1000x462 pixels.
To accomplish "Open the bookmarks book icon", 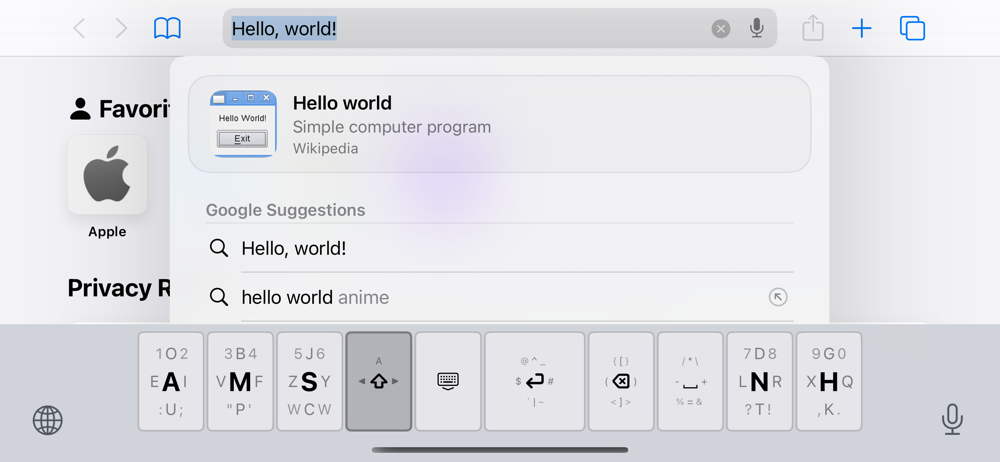I will (x=168, y=29).
